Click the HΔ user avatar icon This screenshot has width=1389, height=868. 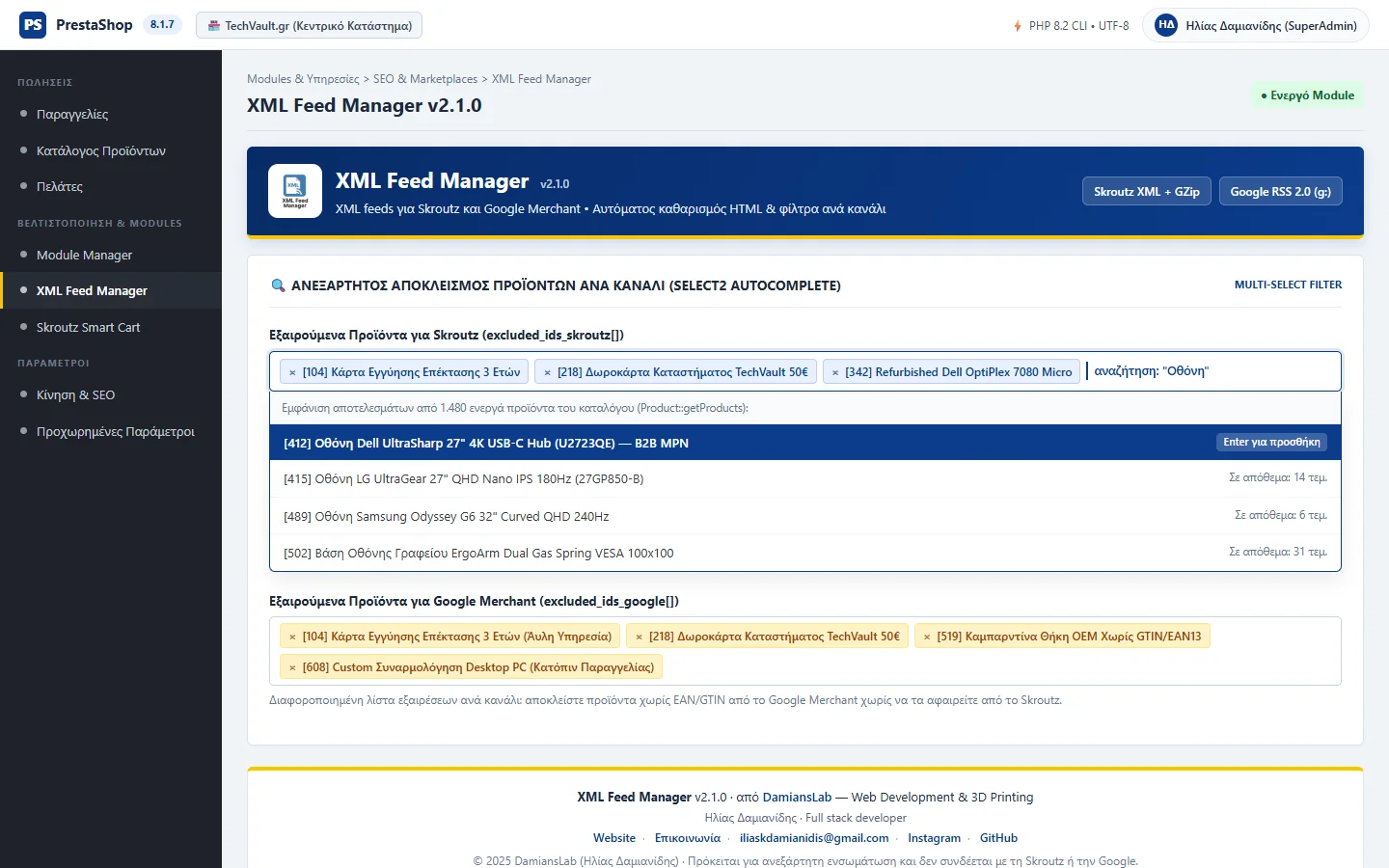(x=1166, y=25)
